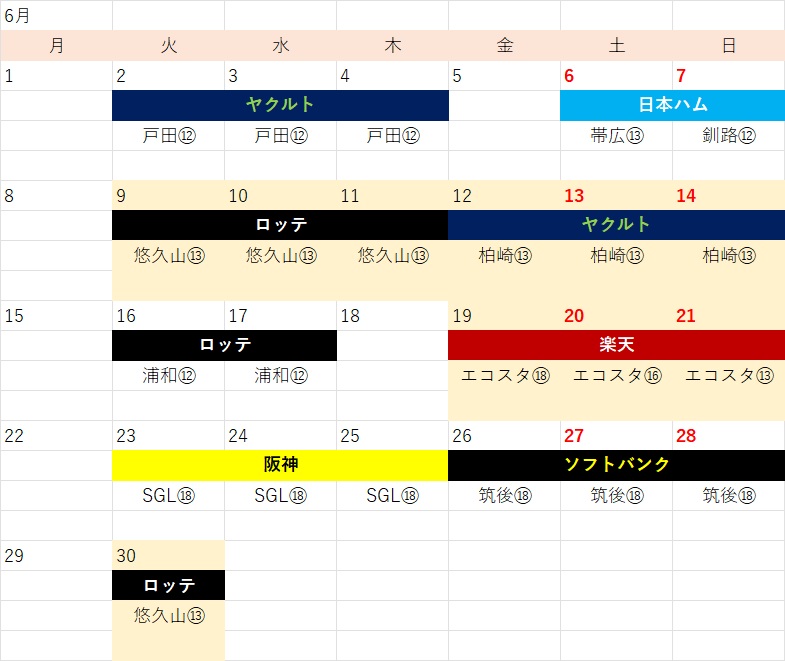Select the ヤクルト banner above 柏崎 games
785x661 pixels.
[x=616, y=225]
